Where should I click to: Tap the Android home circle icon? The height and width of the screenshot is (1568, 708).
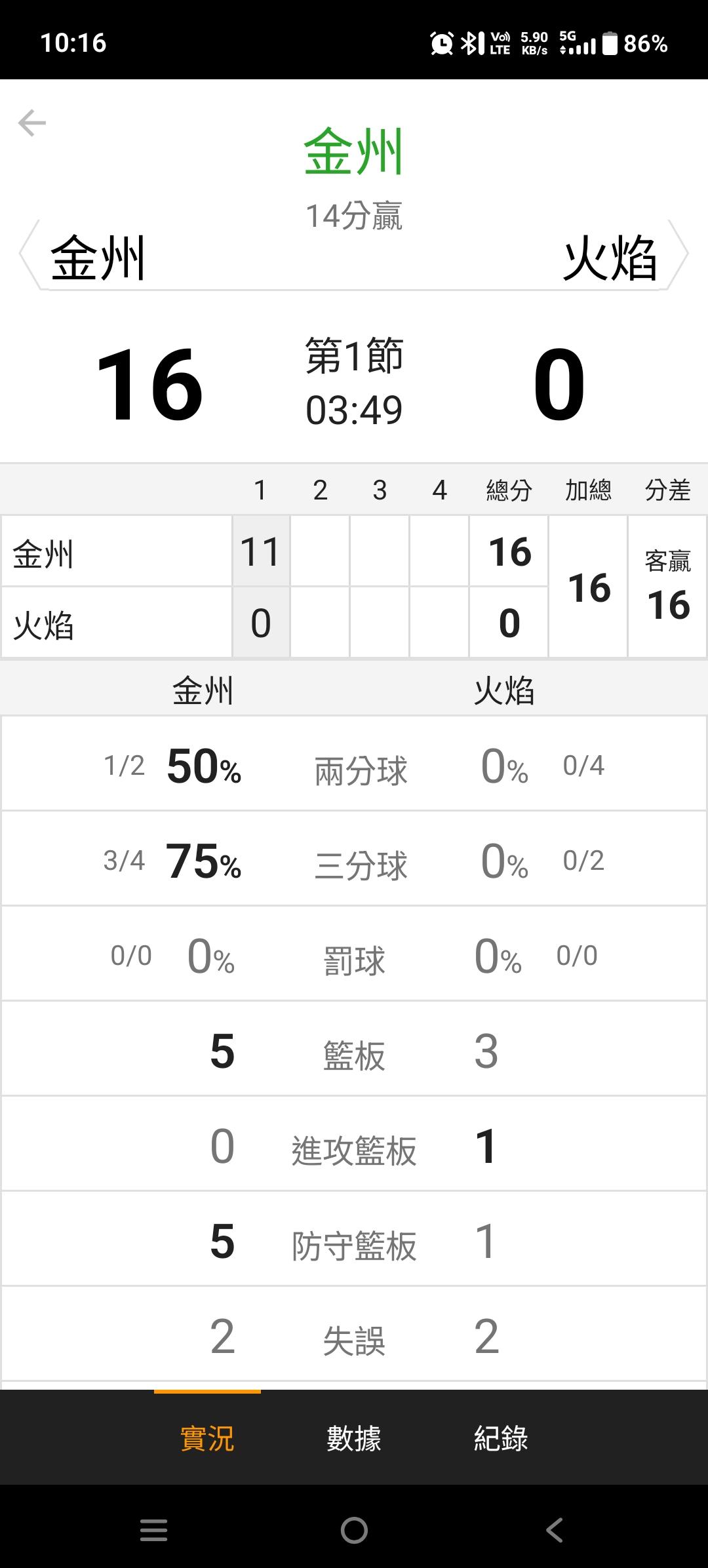[x=354, y=1530]
